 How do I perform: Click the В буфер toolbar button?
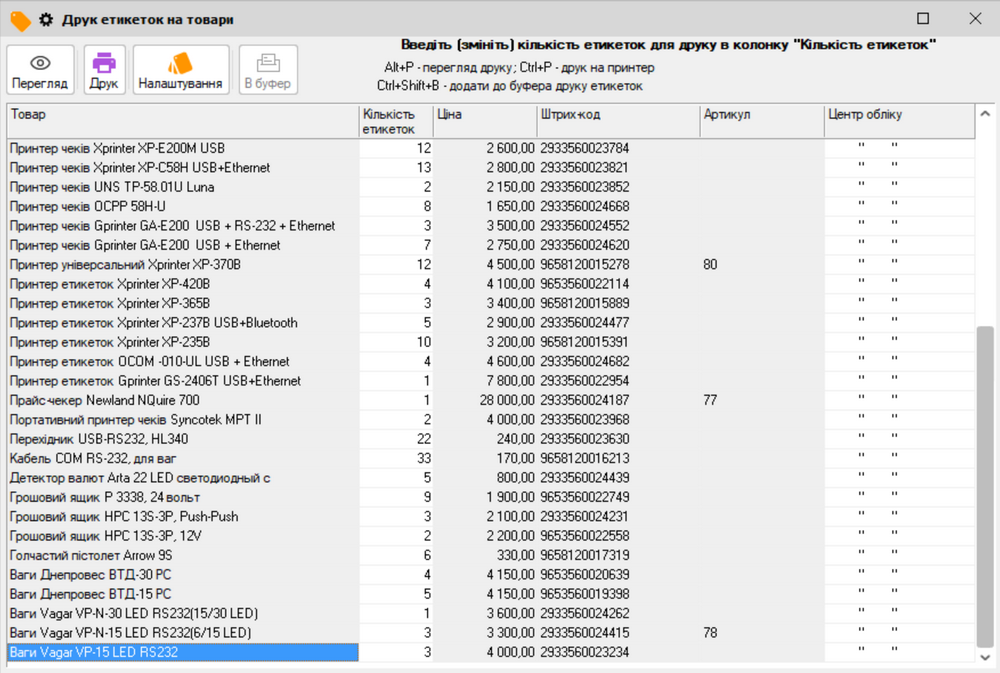pyautogui.click(x=267, y=71)
